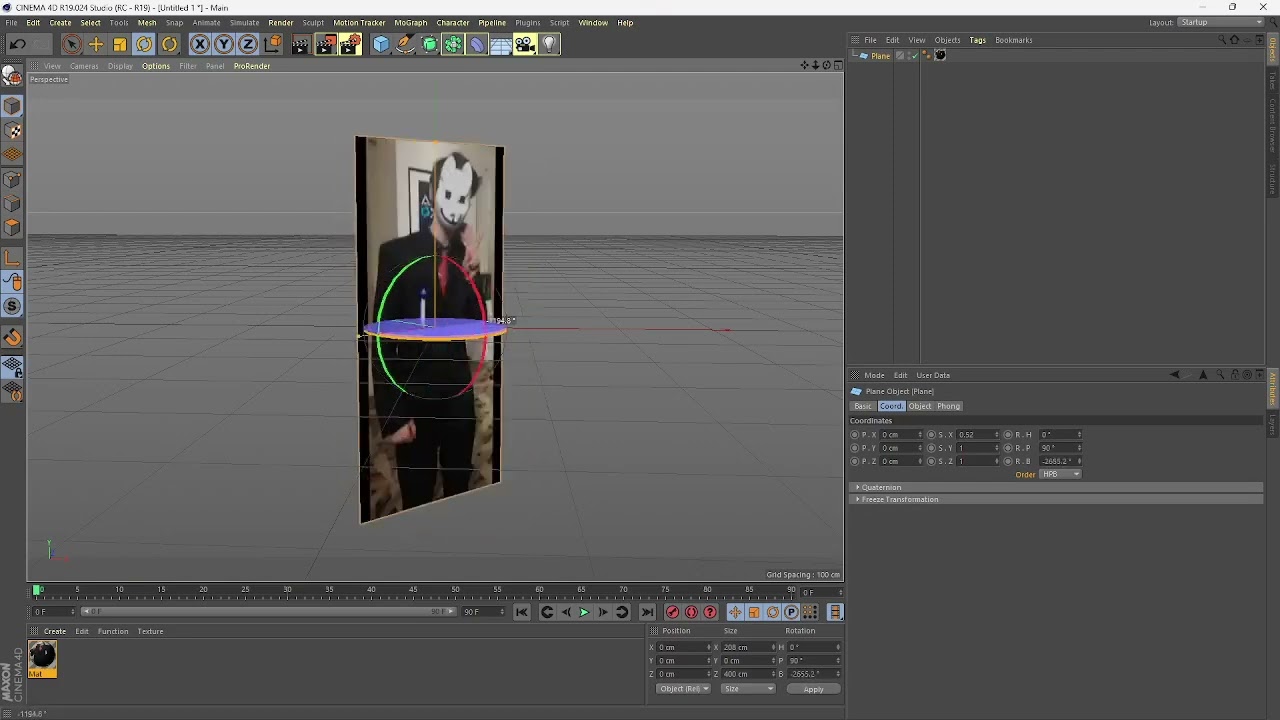Select the Scale tool
1280x720 pixels.
point(120,44)
